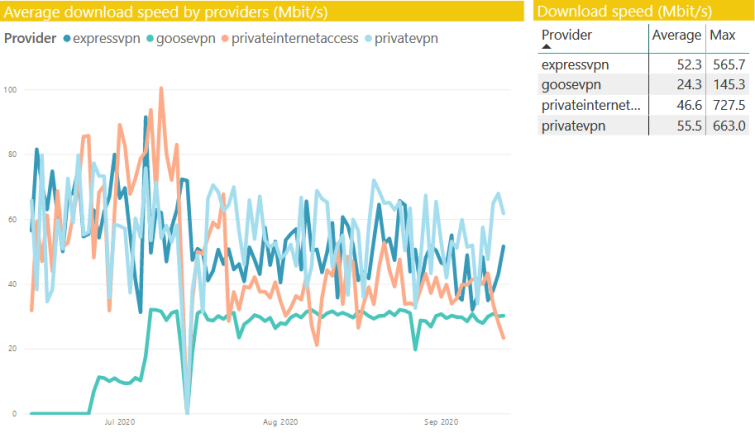Image resolution: width=755 pixels, height=433 pixels.
Task: Sort table by Max column header
Action: (x=722, y=35)
